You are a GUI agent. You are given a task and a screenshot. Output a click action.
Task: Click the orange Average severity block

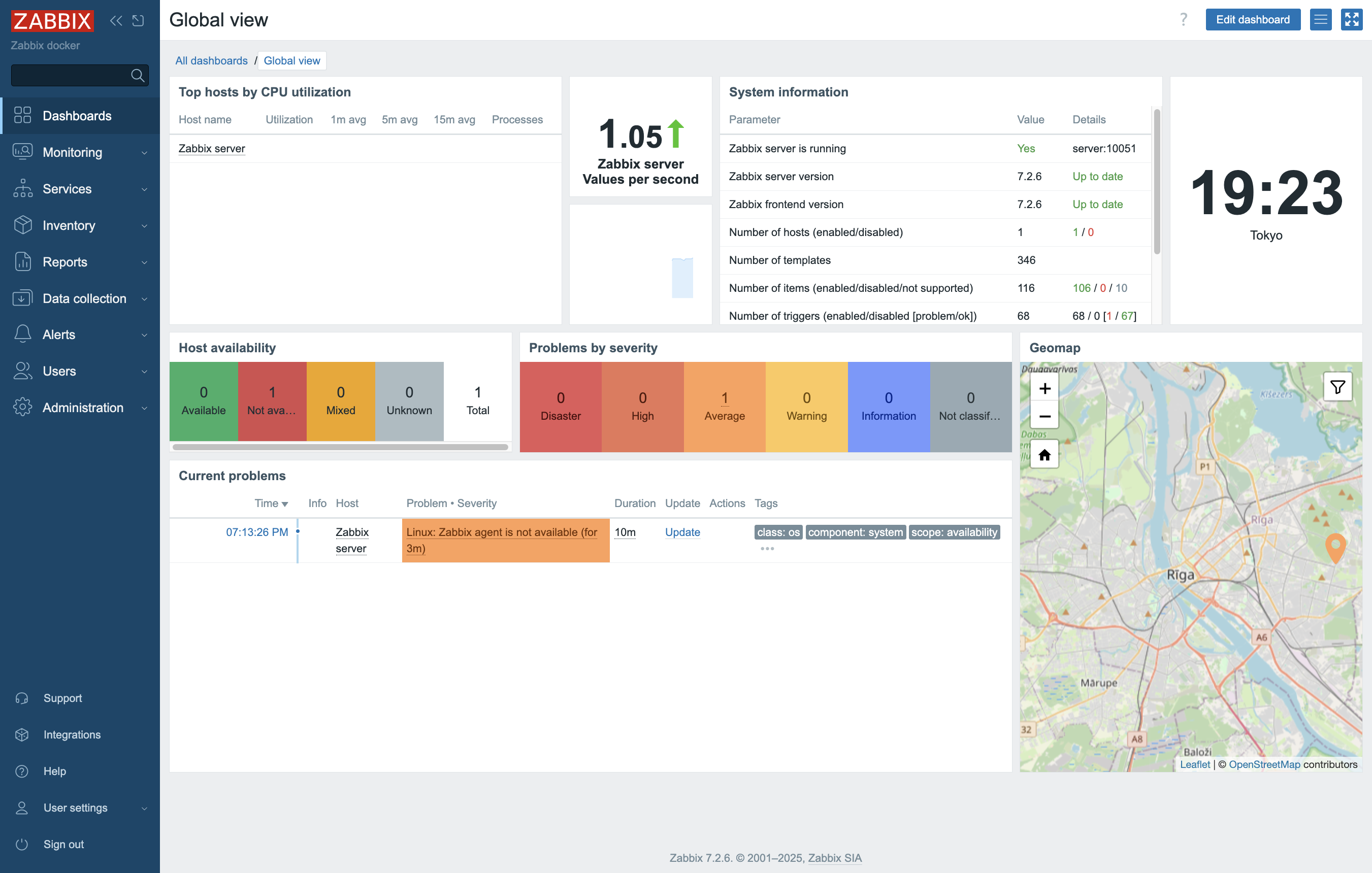[x=724, y=407]
